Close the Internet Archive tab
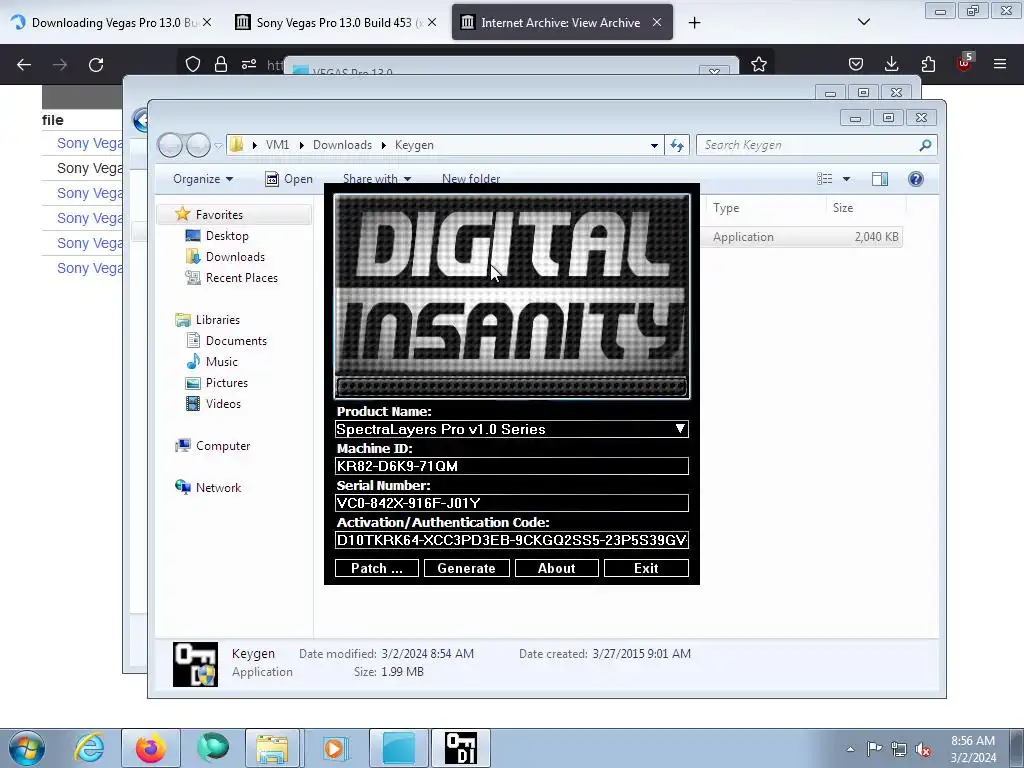This screenshot has width=1024, height=768. (x=657, y=22)
